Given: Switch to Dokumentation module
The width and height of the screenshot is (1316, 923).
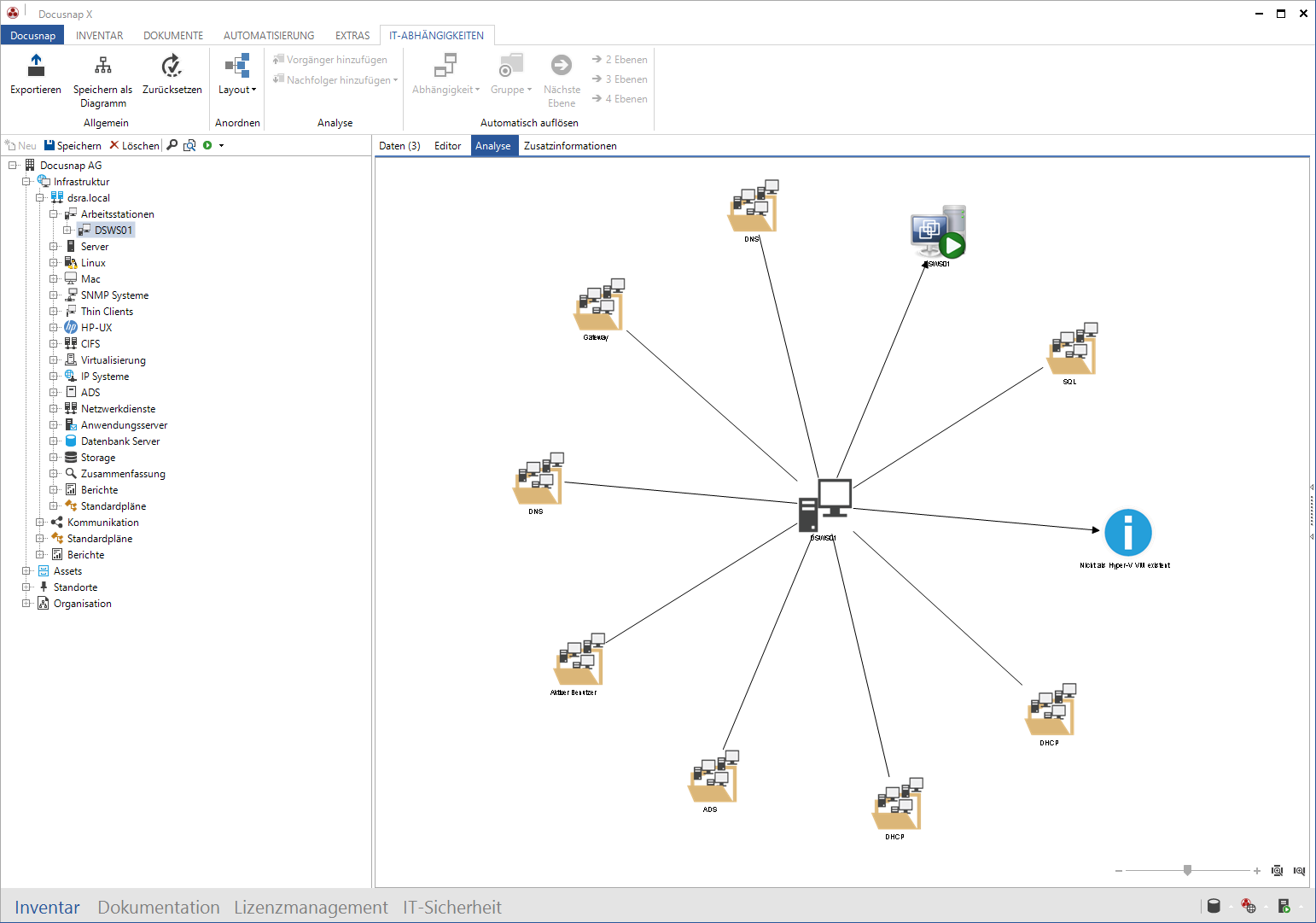Looking at the screenshot, I should point(159,908).
